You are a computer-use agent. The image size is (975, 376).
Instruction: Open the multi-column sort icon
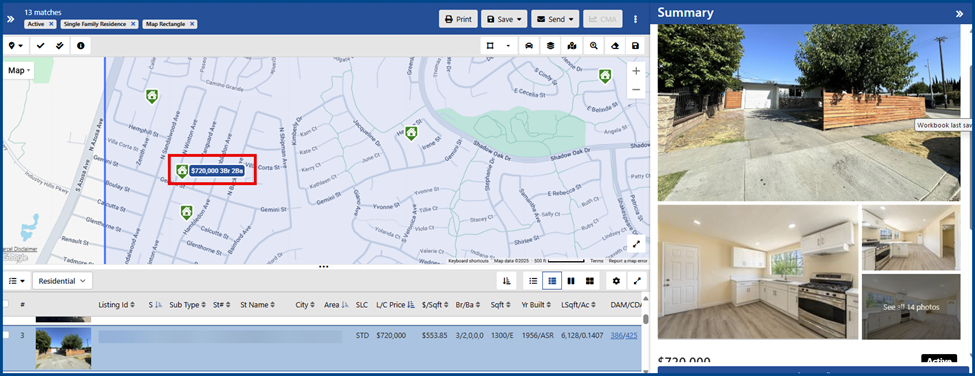tap(507, 281)
